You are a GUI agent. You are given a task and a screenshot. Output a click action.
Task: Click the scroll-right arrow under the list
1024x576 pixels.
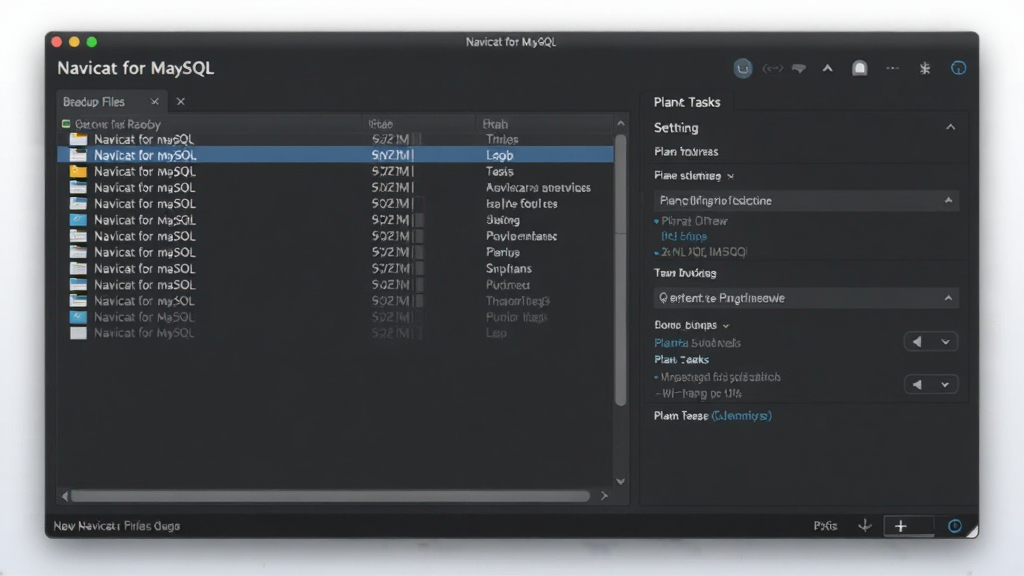pyautogui.click(x=604, y=496)
